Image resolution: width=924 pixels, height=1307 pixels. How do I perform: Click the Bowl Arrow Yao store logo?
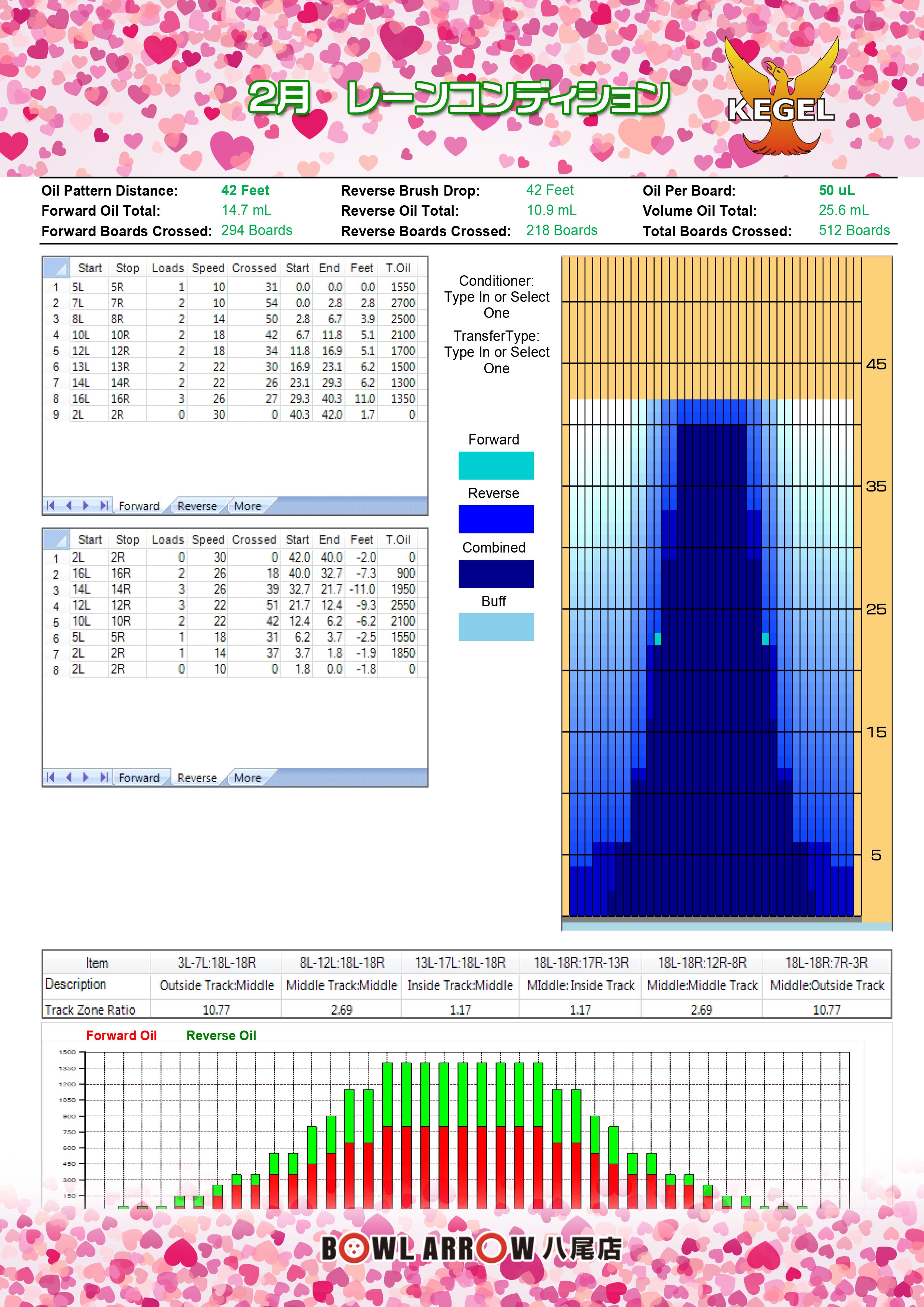click(472, 1249)
